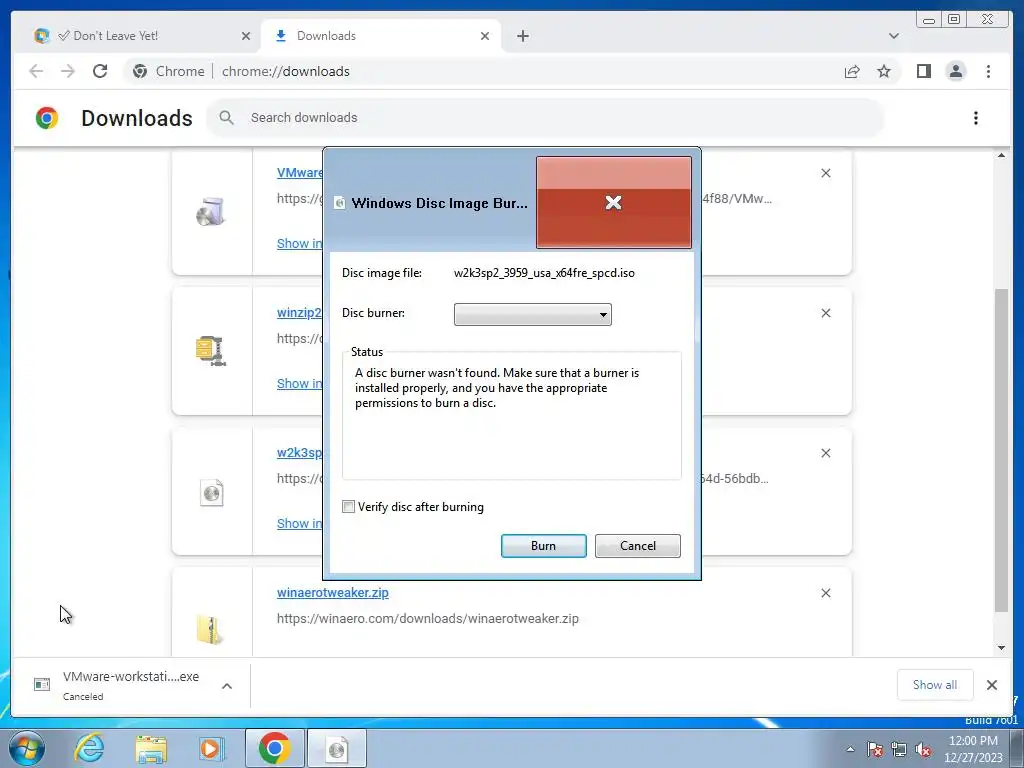Viewport: 1024px width, 768px height.
Task: Remove the winzip download from list
Action: pyautogui.click(x=825, y=313)
